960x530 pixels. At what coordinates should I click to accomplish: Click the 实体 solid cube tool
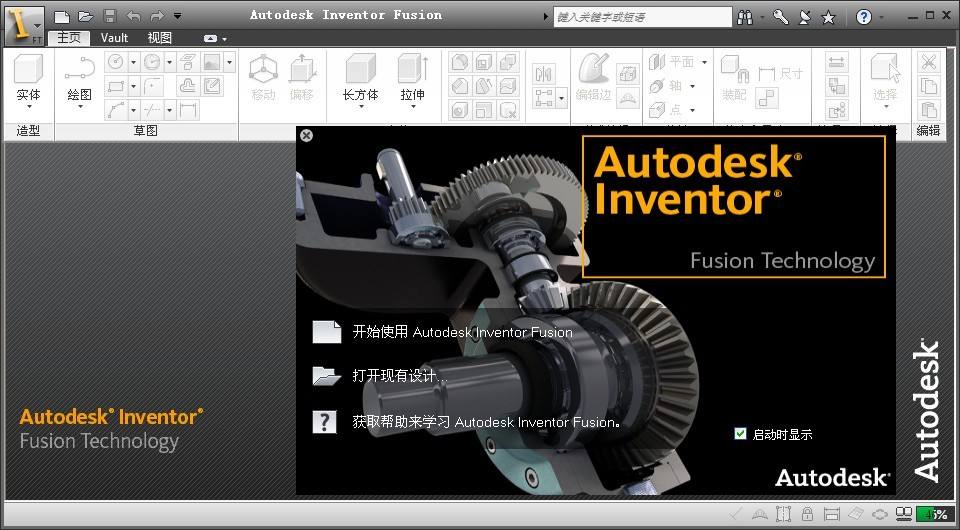[28, 80]
